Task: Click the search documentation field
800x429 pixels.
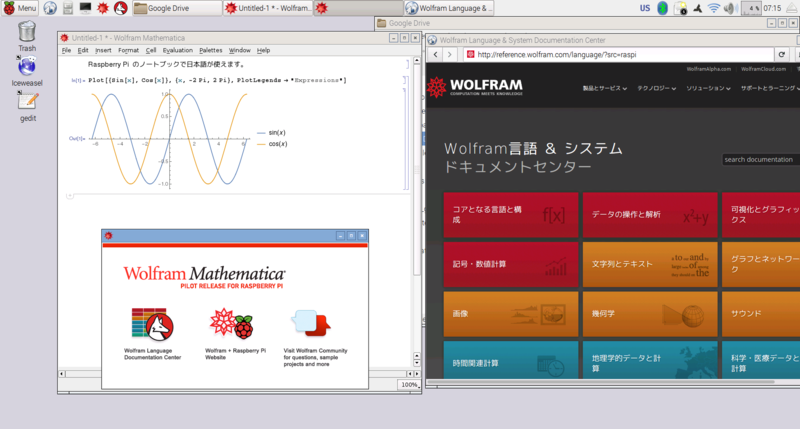Action: point(761,160)
